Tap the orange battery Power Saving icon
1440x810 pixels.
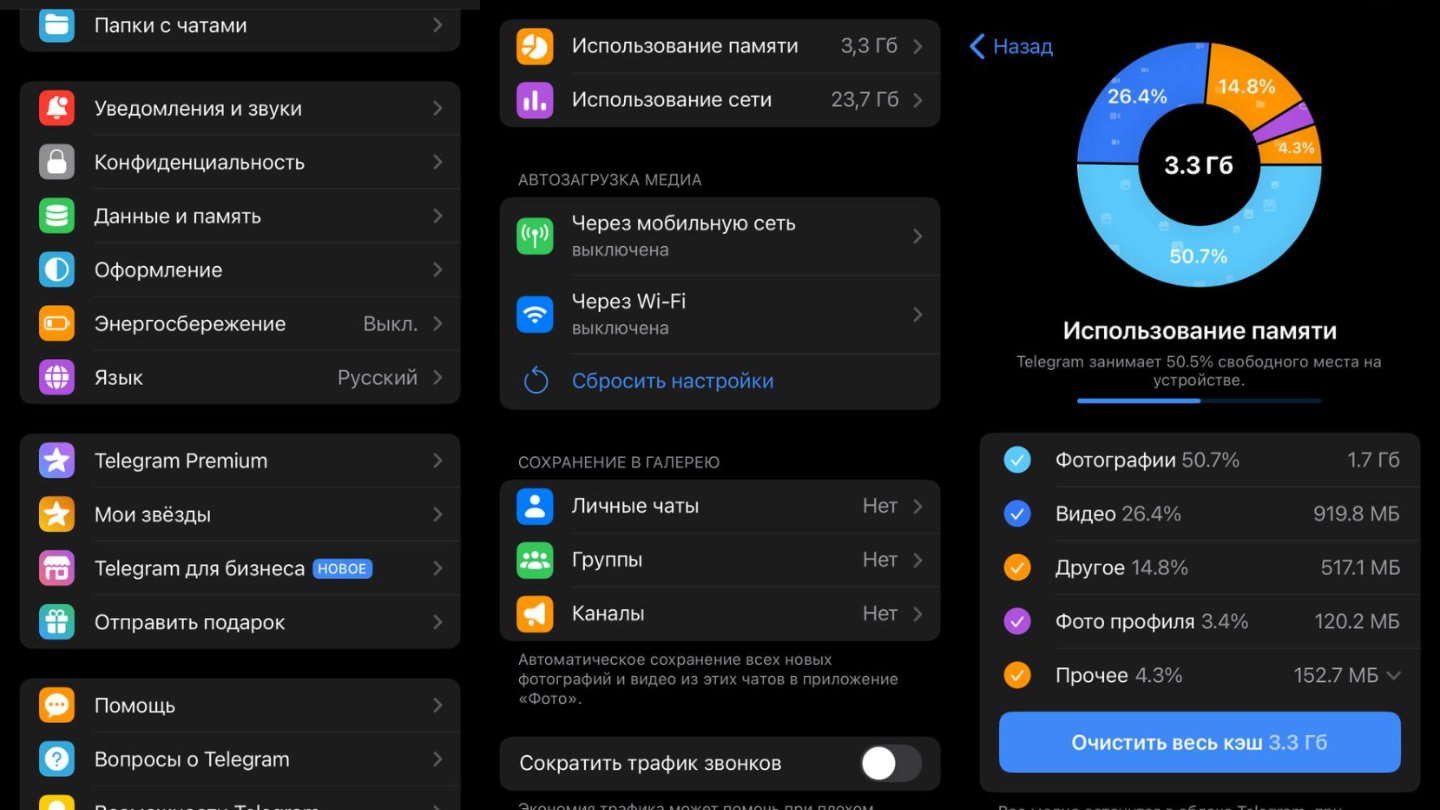[x=57, y=324]
